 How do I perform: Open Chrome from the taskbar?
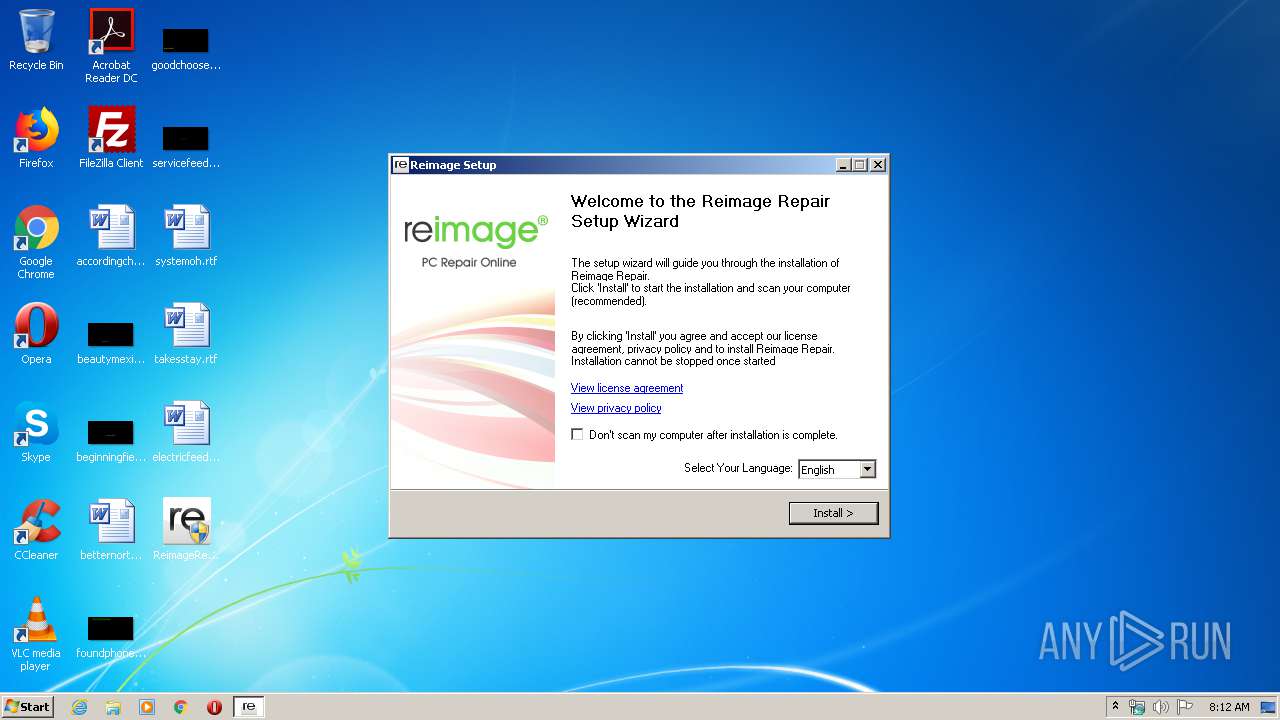[181, 707]
